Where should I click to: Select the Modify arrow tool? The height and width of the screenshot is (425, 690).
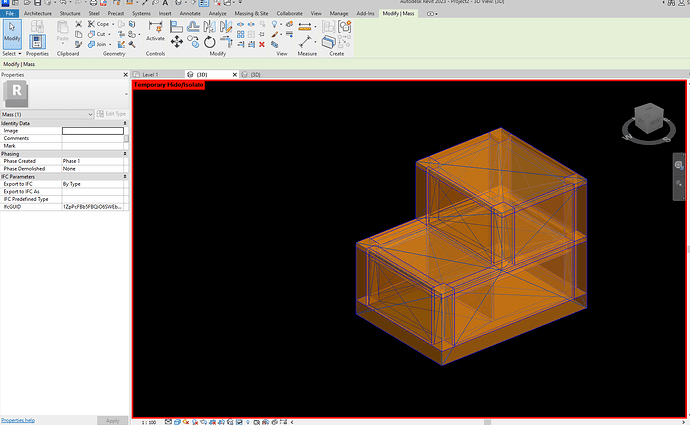12,34
